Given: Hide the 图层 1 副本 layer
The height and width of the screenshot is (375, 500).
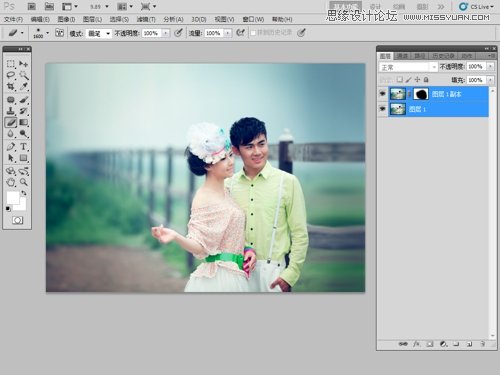Looking at the screenshot, I should [x=383, y=94].
